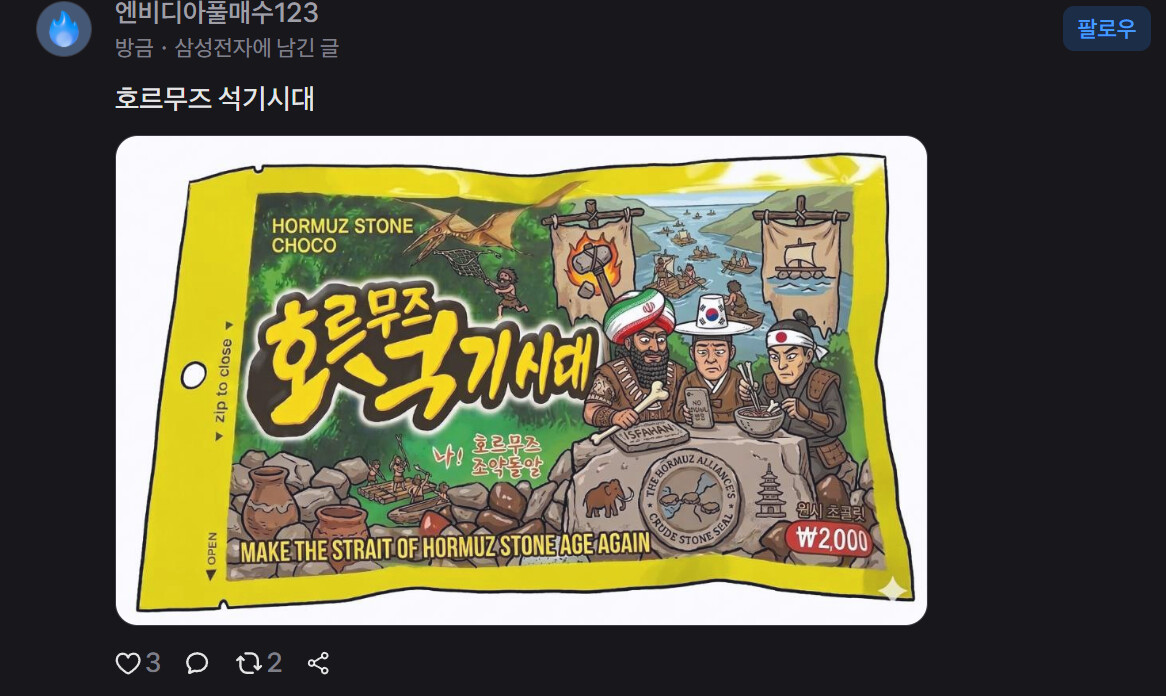Image resolution: width=1166 pixels, height=696 pixels.
Task: Share the post via the share icon
Action: pyautogui.click(x=318, y=663)
